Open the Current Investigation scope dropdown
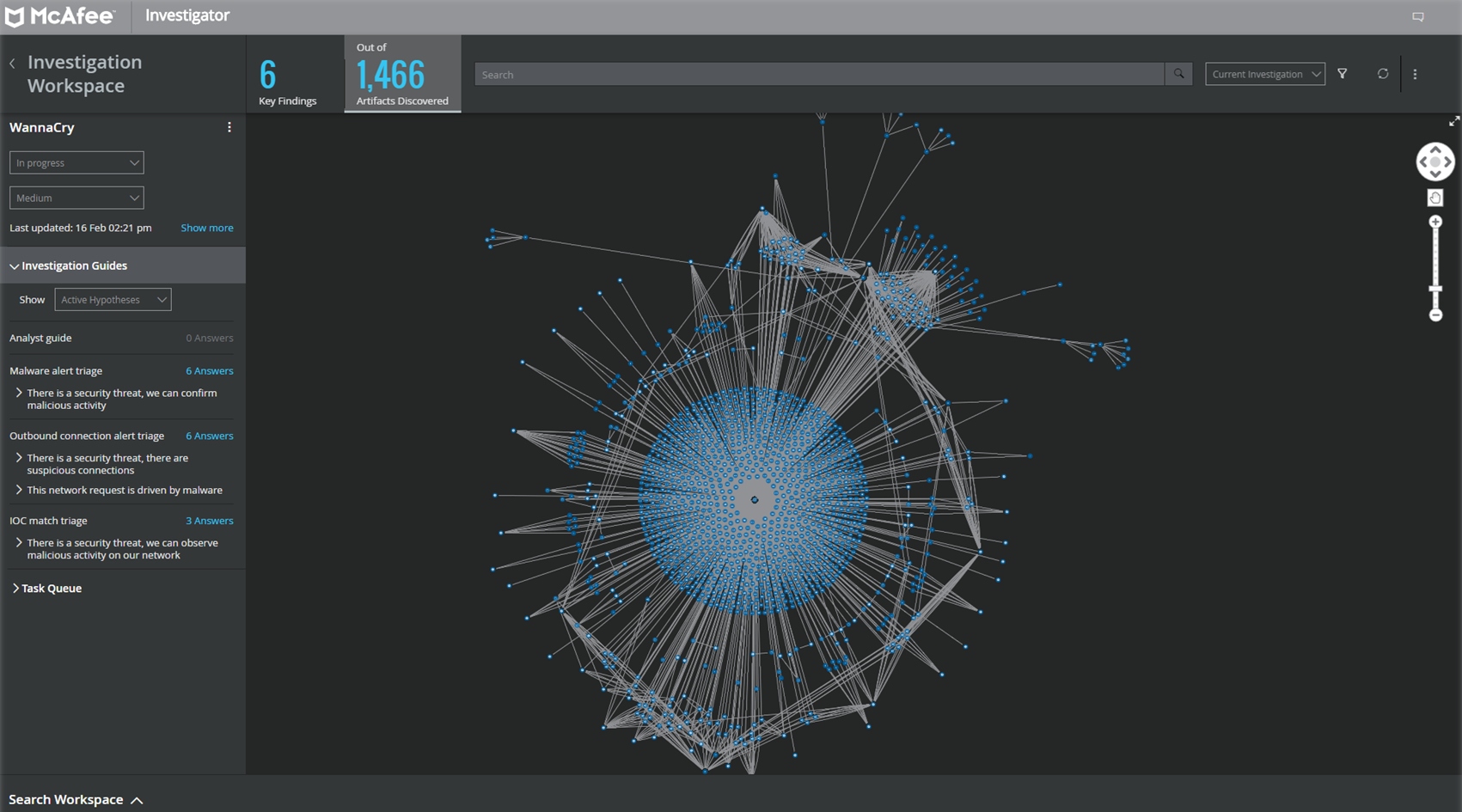 coord(1264,74)
